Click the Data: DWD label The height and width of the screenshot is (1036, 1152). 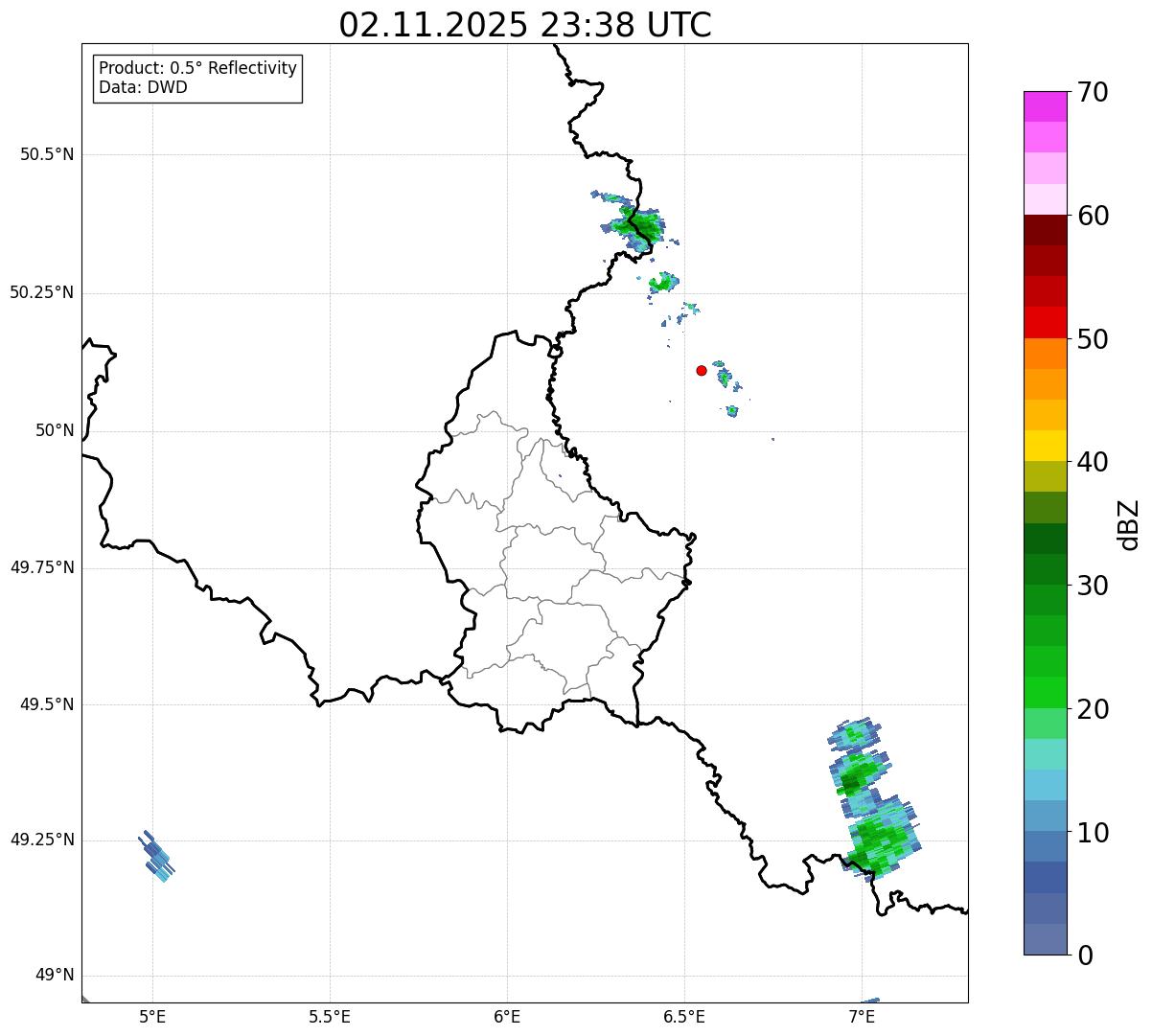(143, 87)
